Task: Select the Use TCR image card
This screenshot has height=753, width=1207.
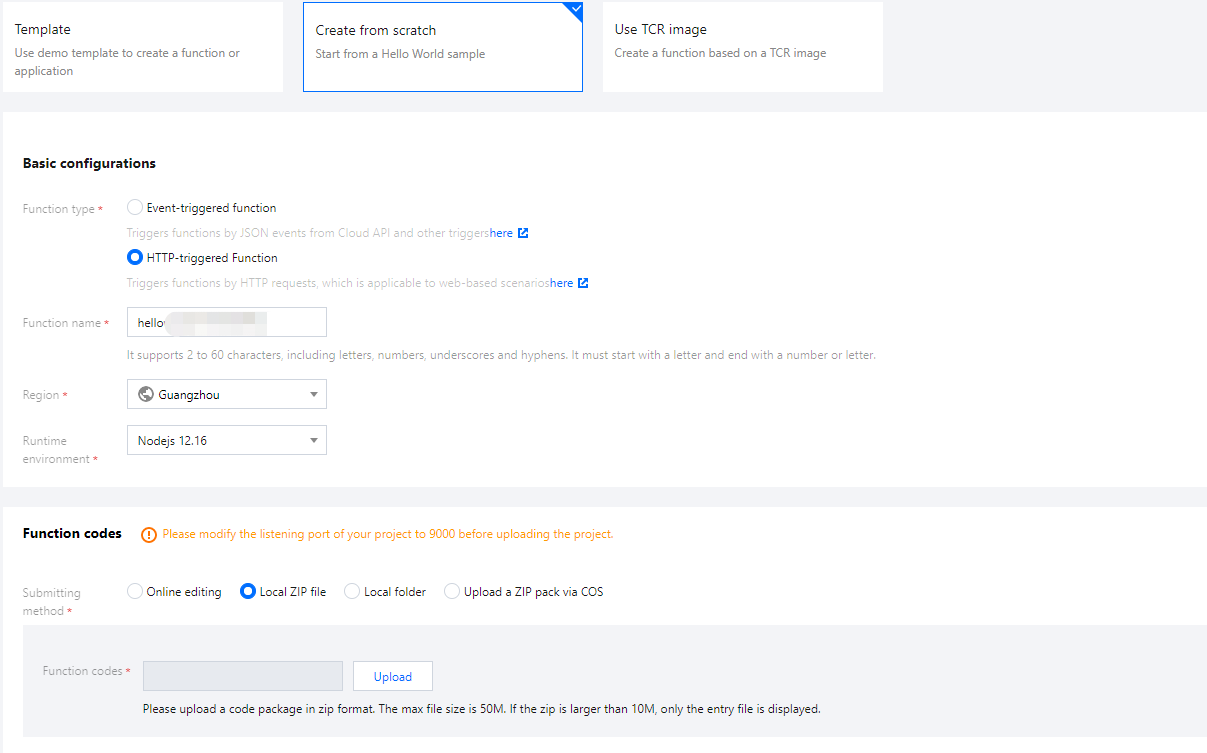Action: click(x=743, y=47)
